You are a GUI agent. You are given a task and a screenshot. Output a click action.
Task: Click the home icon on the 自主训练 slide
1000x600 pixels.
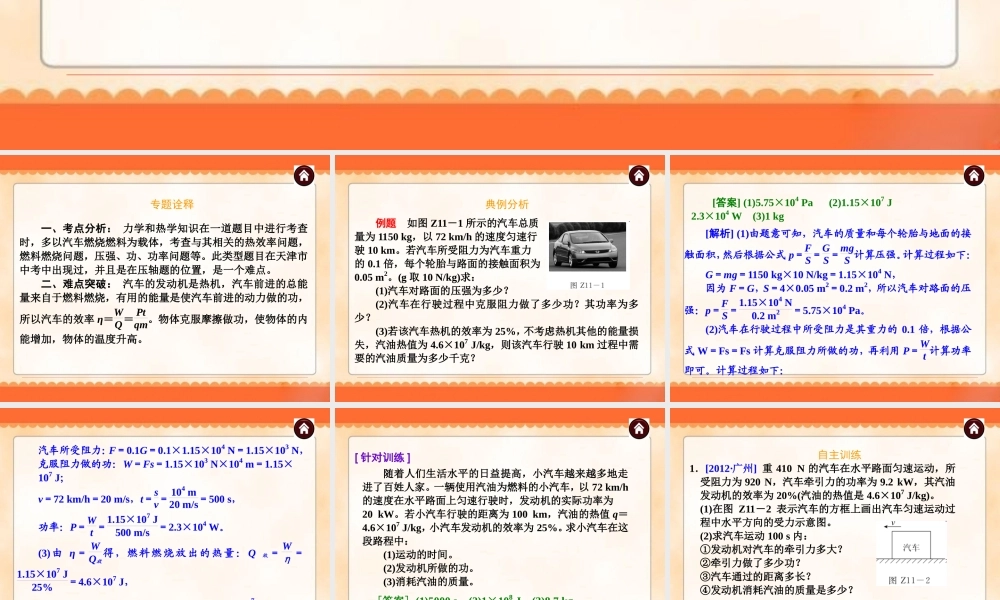tap(974, 427)
